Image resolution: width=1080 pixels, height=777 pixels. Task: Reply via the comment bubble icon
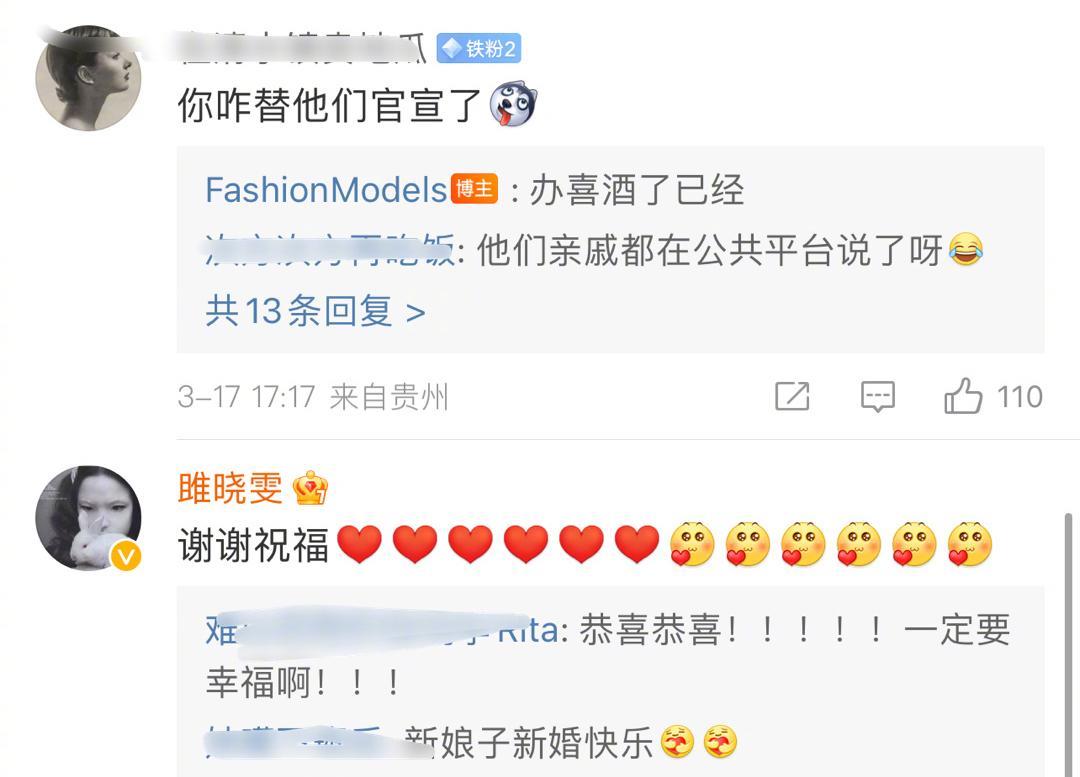click(x=878, y=397)
